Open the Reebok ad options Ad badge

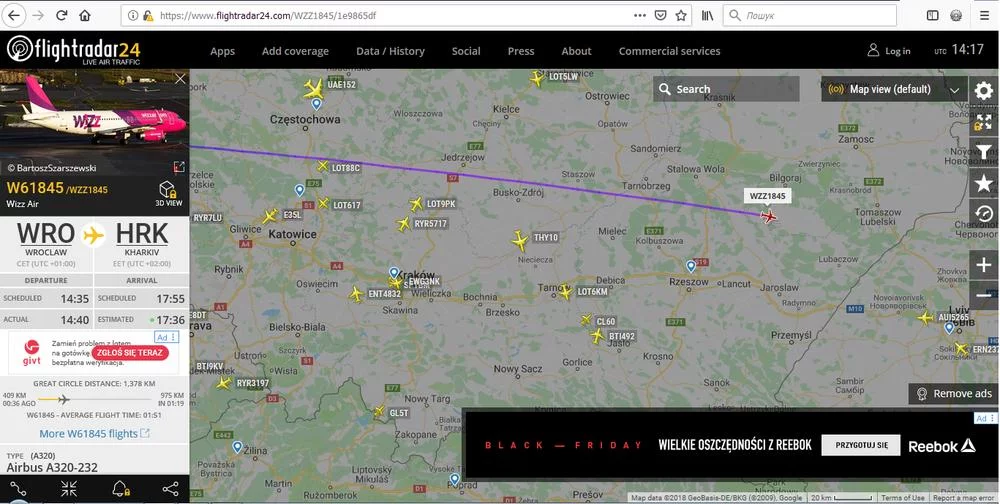[984, 419]
